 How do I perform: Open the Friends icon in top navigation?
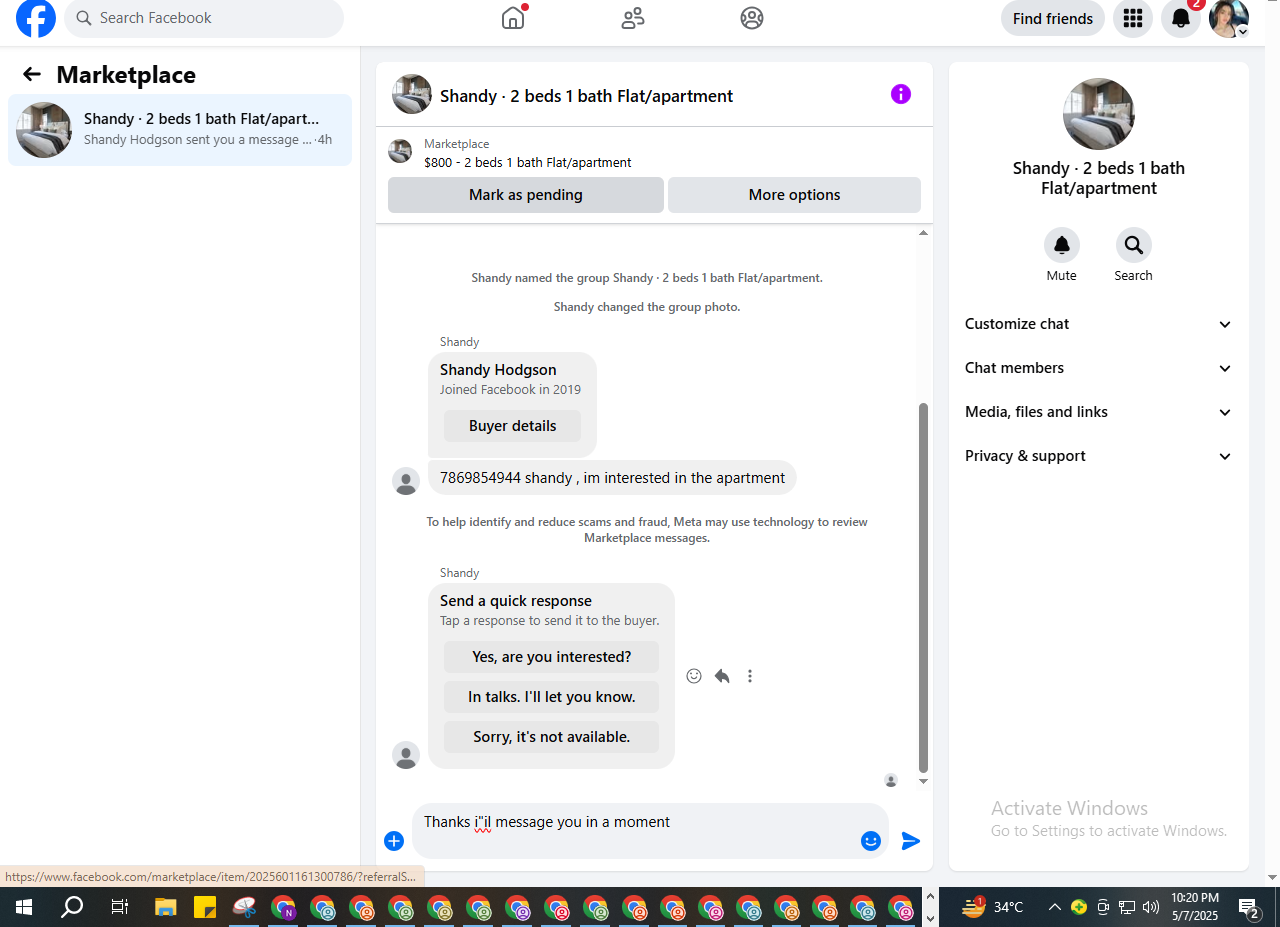(633, 18)
